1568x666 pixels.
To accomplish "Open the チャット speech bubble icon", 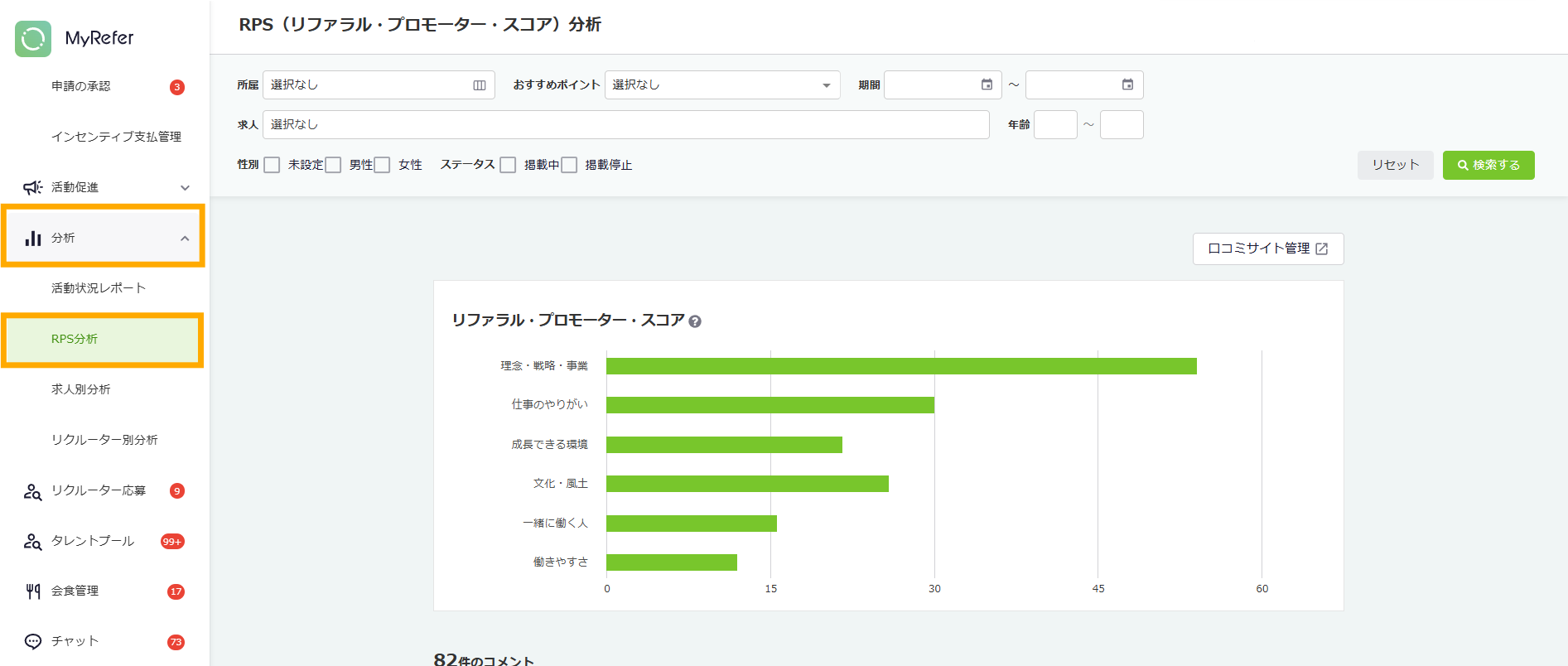I will tap(32, 641).
